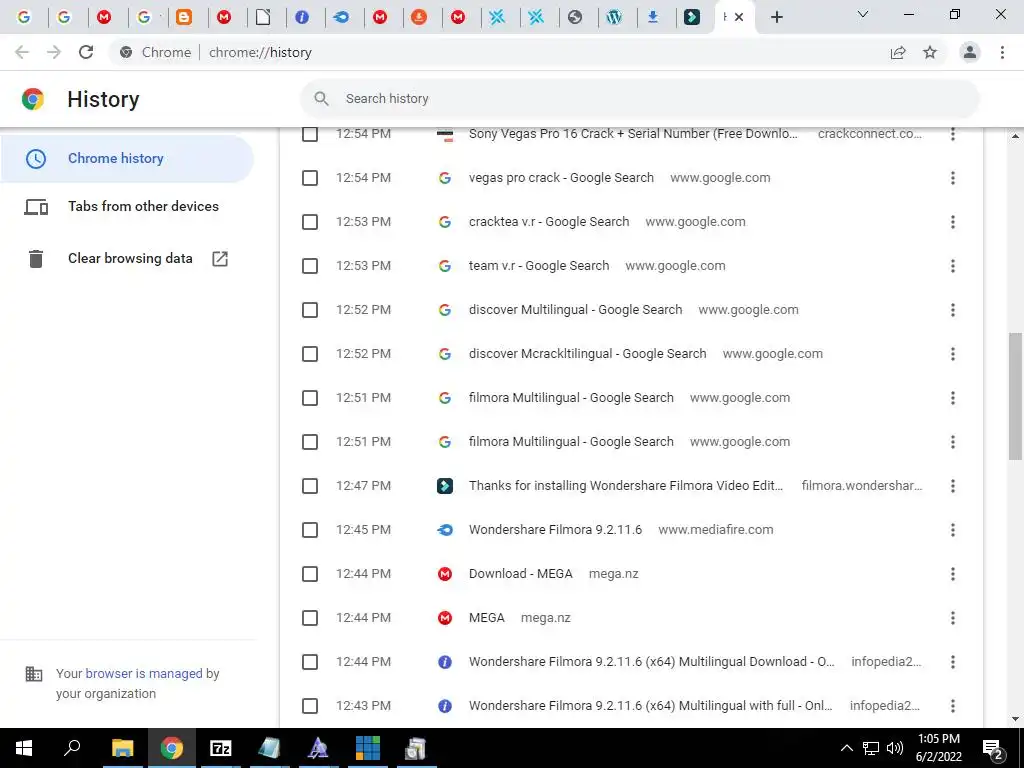Select Chrome history in the sidebar

(127, 159)
